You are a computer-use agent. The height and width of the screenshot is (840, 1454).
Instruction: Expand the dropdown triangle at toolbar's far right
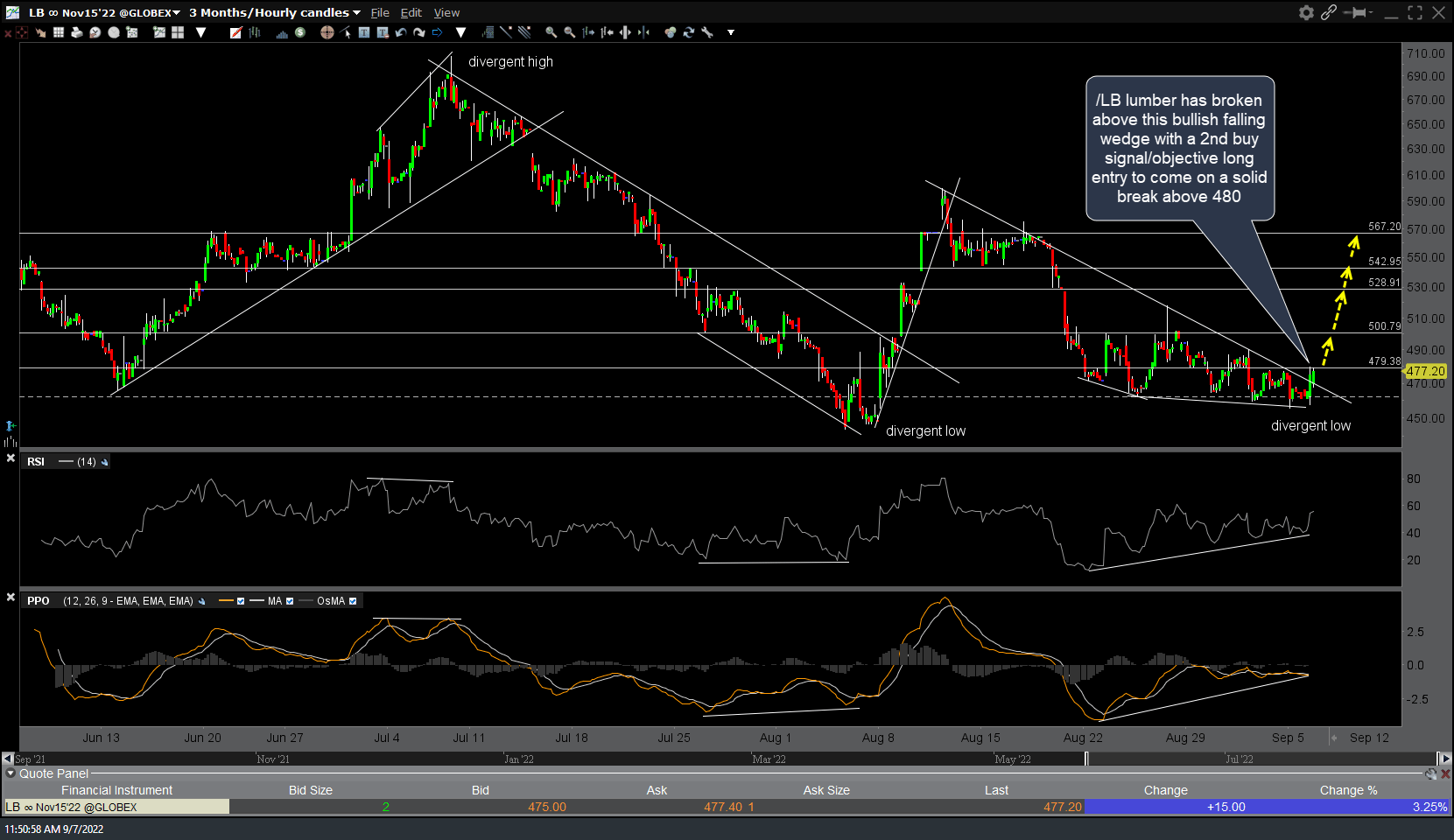[x=731, y=32]
